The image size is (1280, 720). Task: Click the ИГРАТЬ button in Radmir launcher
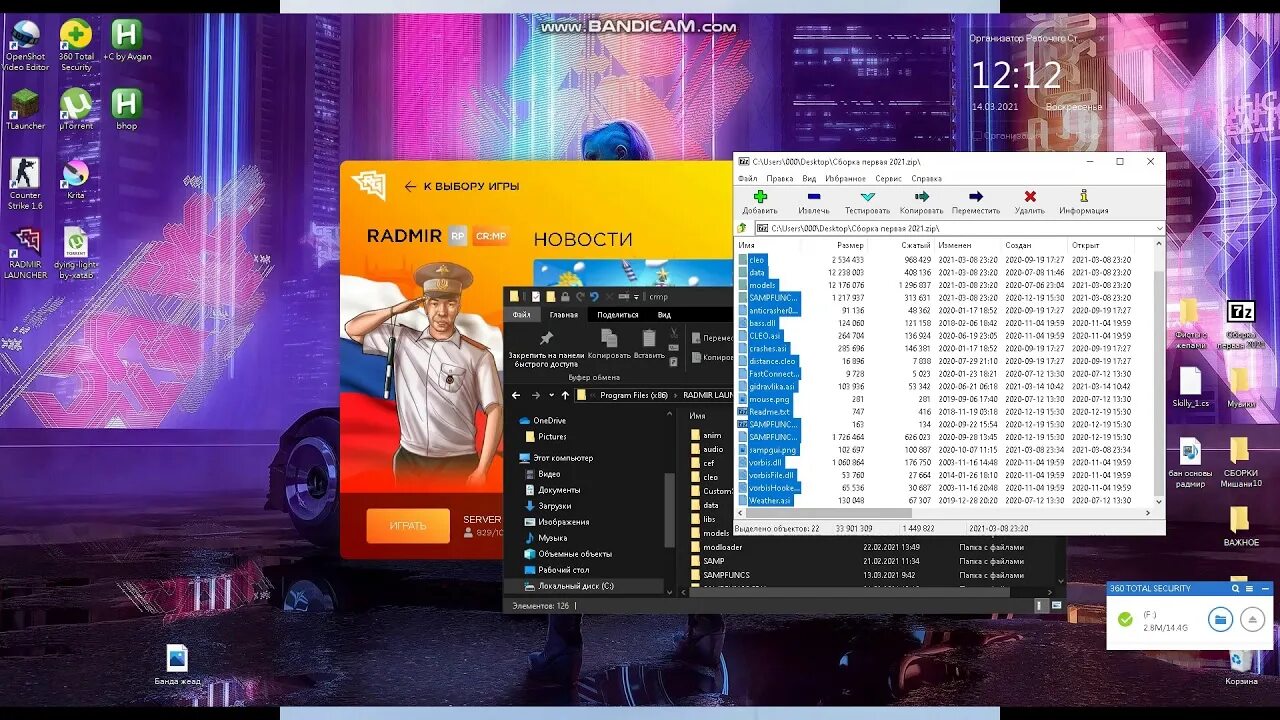tap(408, 525)
